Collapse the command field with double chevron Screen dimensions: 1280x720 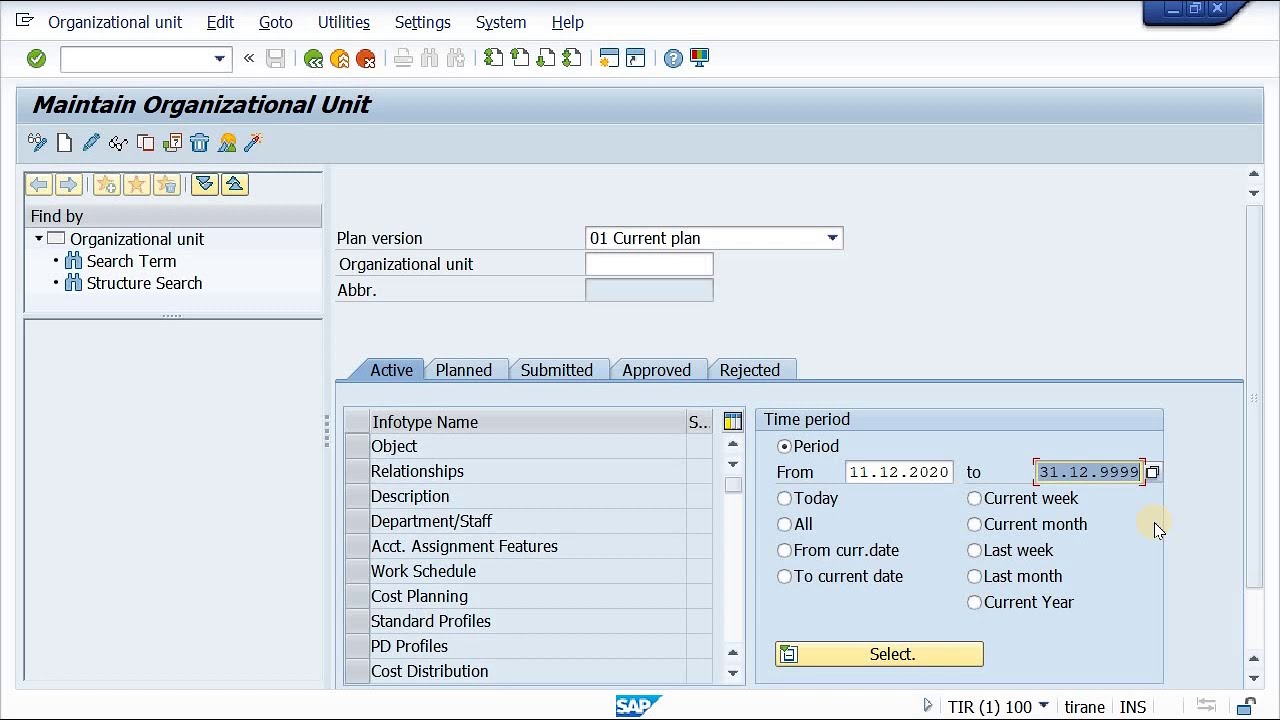249,59
